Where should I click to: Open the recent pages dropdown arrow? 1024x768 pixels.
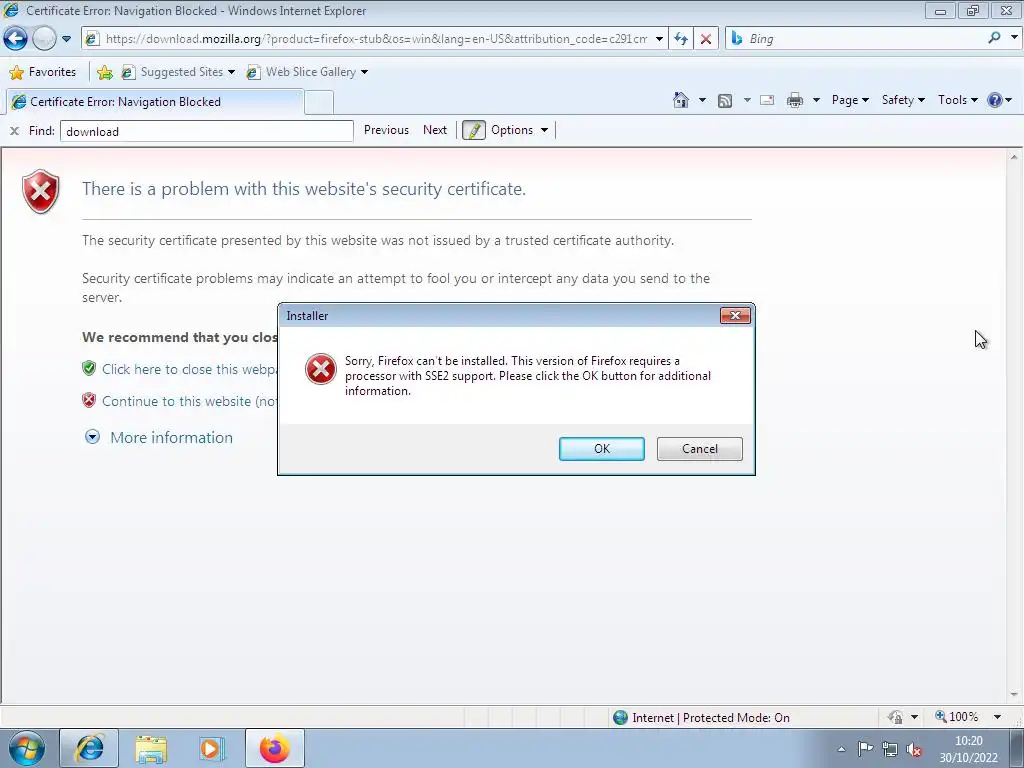[66, 39]
